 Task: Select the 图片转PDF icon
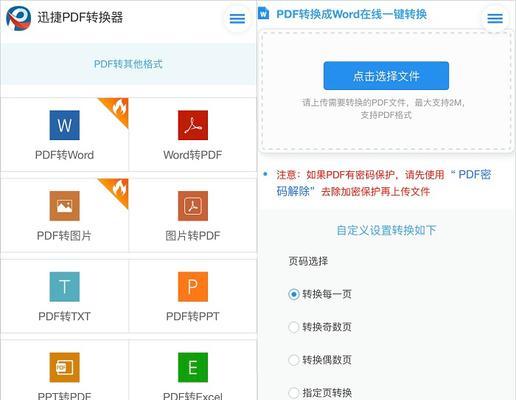click(x=193, y=206)
